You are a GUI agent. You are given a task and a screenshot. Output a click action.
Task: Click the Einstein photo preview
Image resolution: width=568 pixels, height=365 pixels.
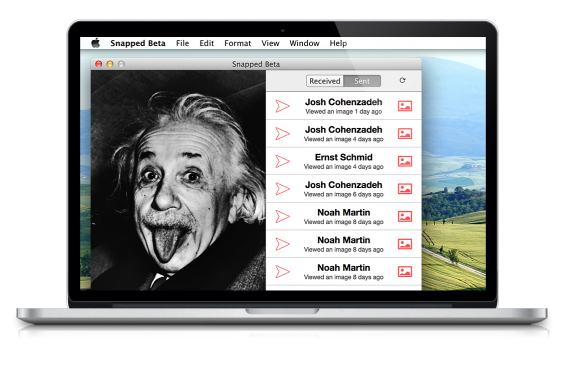(x=178, y=180)
